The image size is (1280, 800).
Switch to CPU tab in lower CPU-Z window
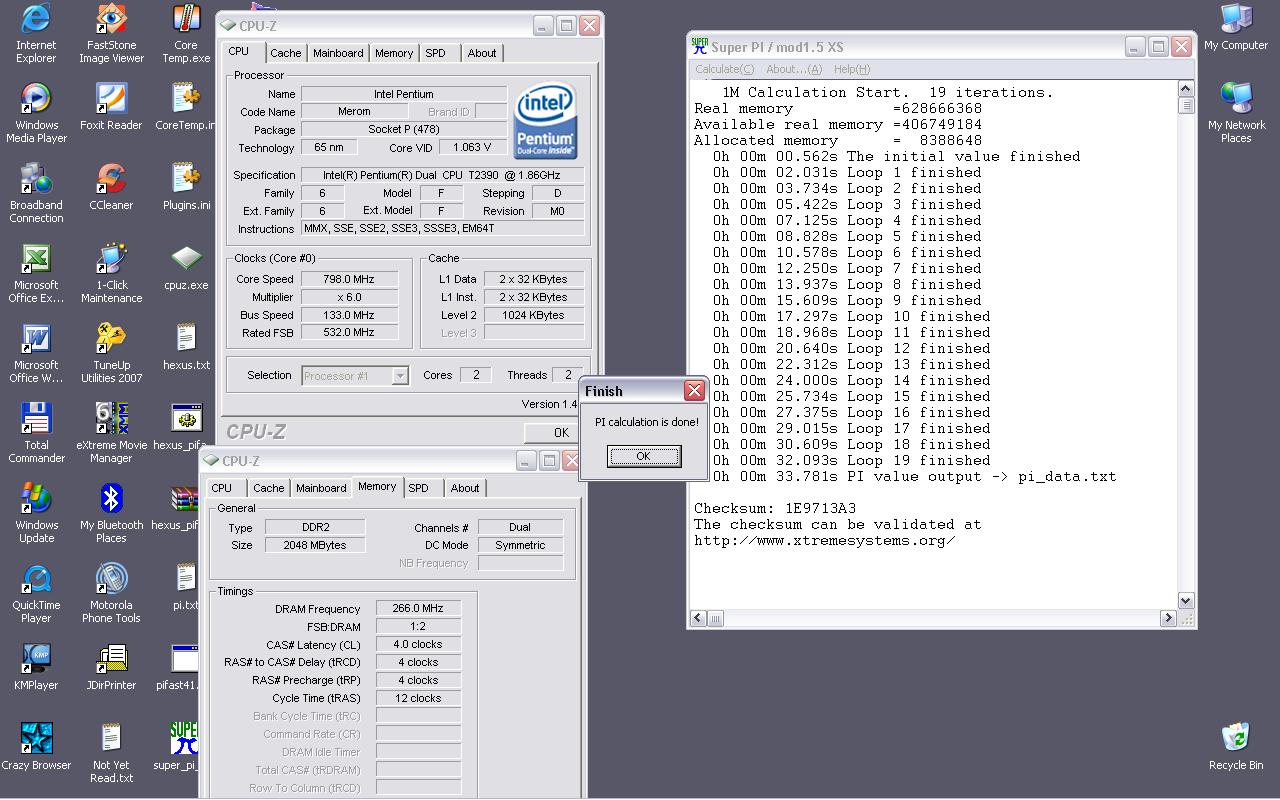point(222,488)
